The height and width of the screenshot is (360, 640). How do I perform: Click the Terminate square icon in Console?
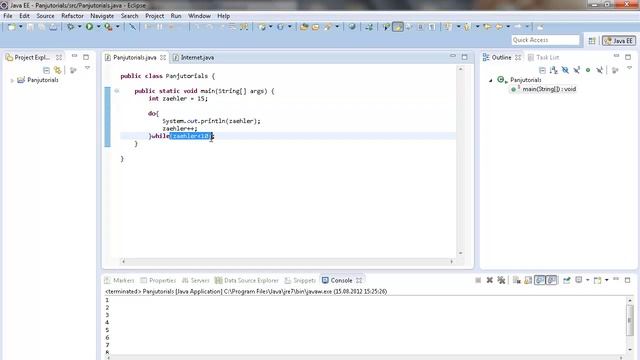(478, 280)
